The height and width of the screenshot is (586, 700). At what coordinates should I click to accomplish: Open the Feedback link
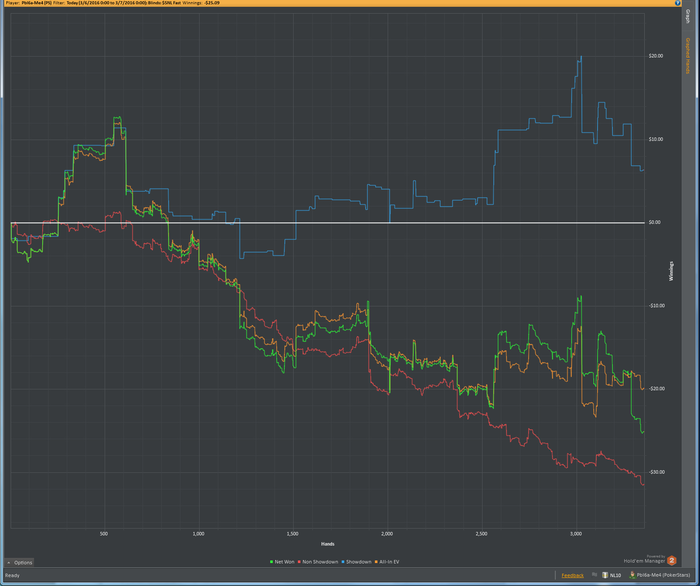[x=572, y=575]
